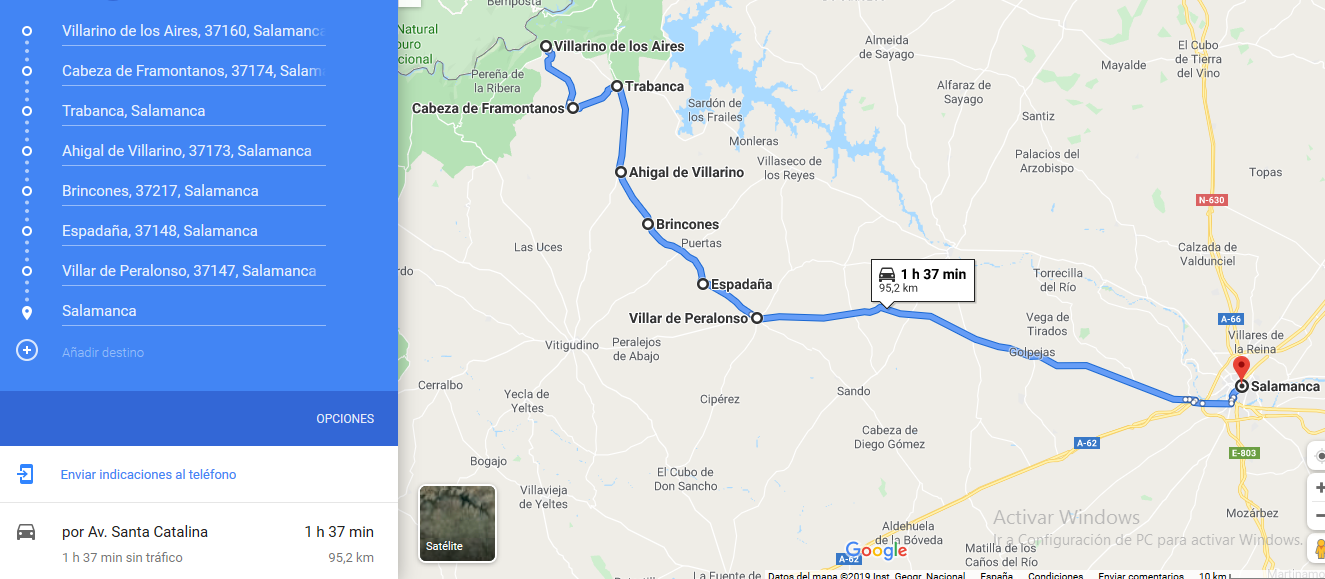
Task: Click the Añadir destino field
Action: [193, 352]
